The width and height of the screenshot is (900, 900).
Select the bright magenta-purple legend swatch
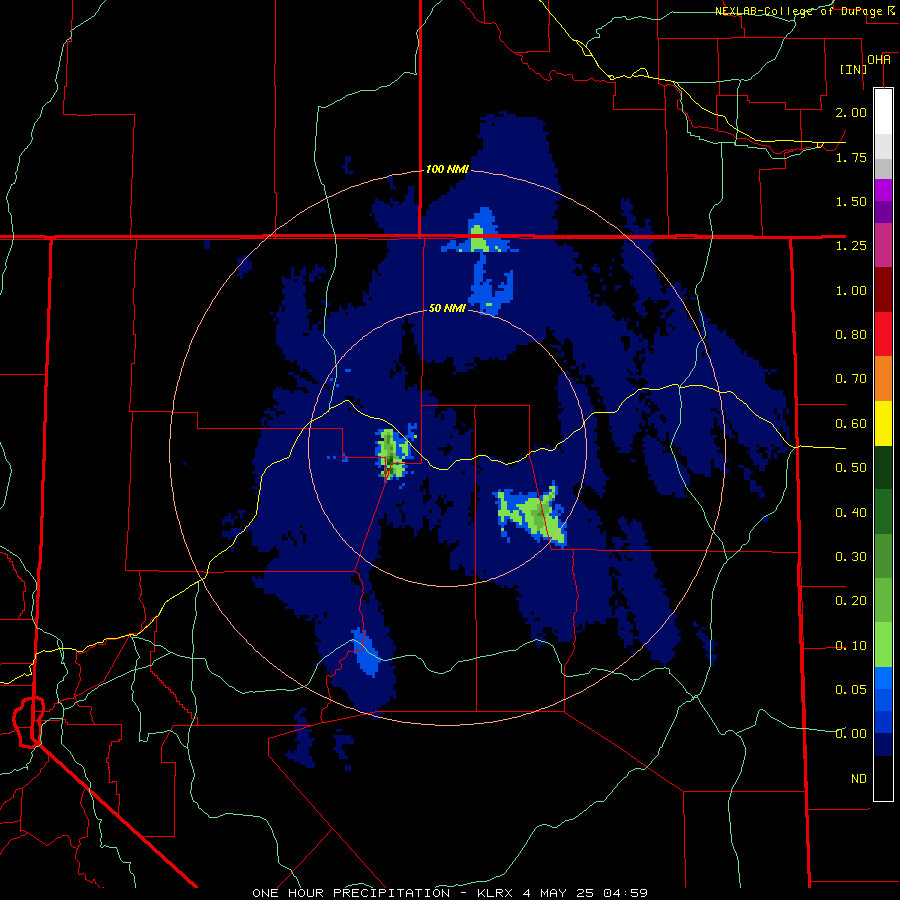click(883, 190)
